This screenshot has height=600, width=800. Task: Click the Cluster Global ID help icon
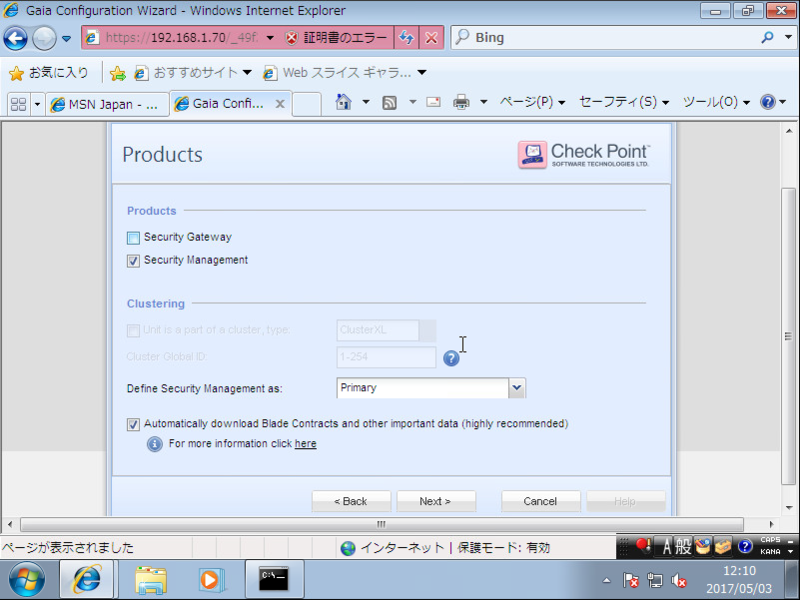451,358
